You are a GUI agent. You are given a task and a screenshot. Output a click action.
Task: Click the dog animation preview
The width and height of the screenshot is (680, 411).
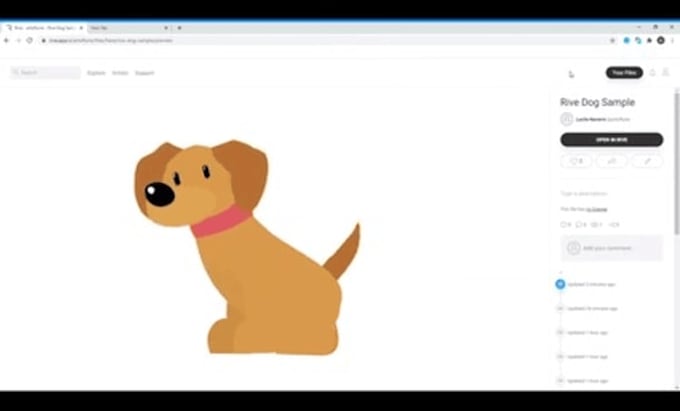247,246
